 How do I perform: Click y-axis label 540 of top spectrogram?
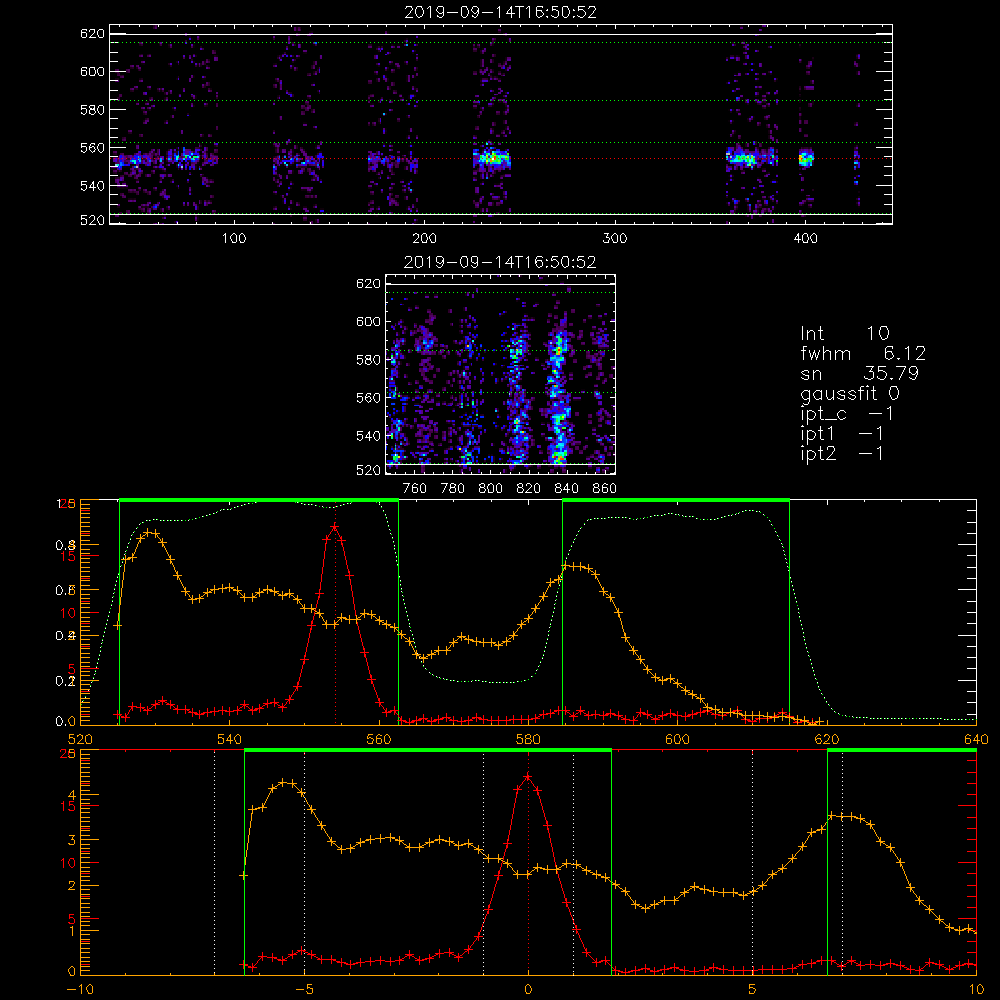[92, 186]
